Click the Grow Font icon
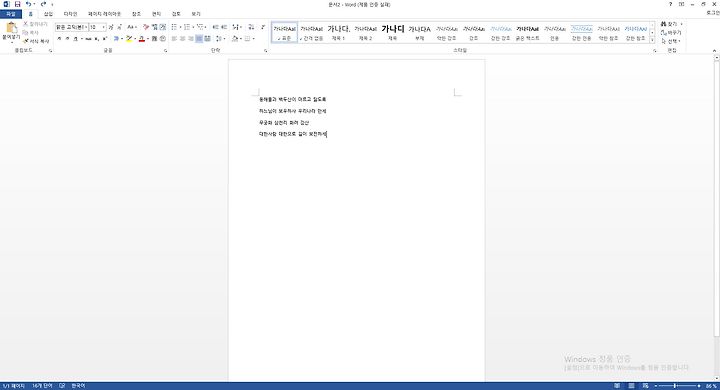The image size is (720, 390). (x=111, y=27)
